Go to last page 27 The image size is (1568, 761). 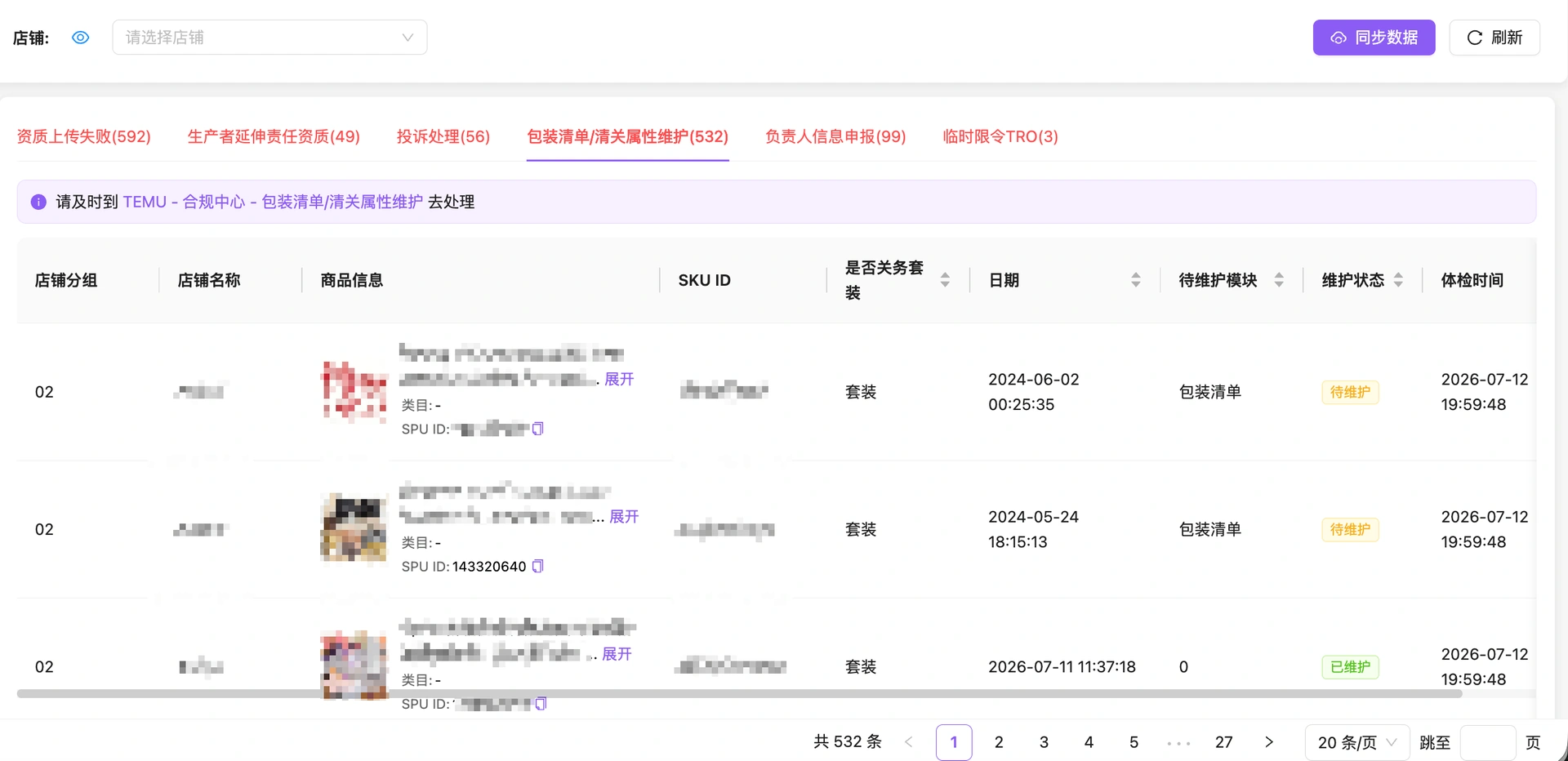[1223, 742]
